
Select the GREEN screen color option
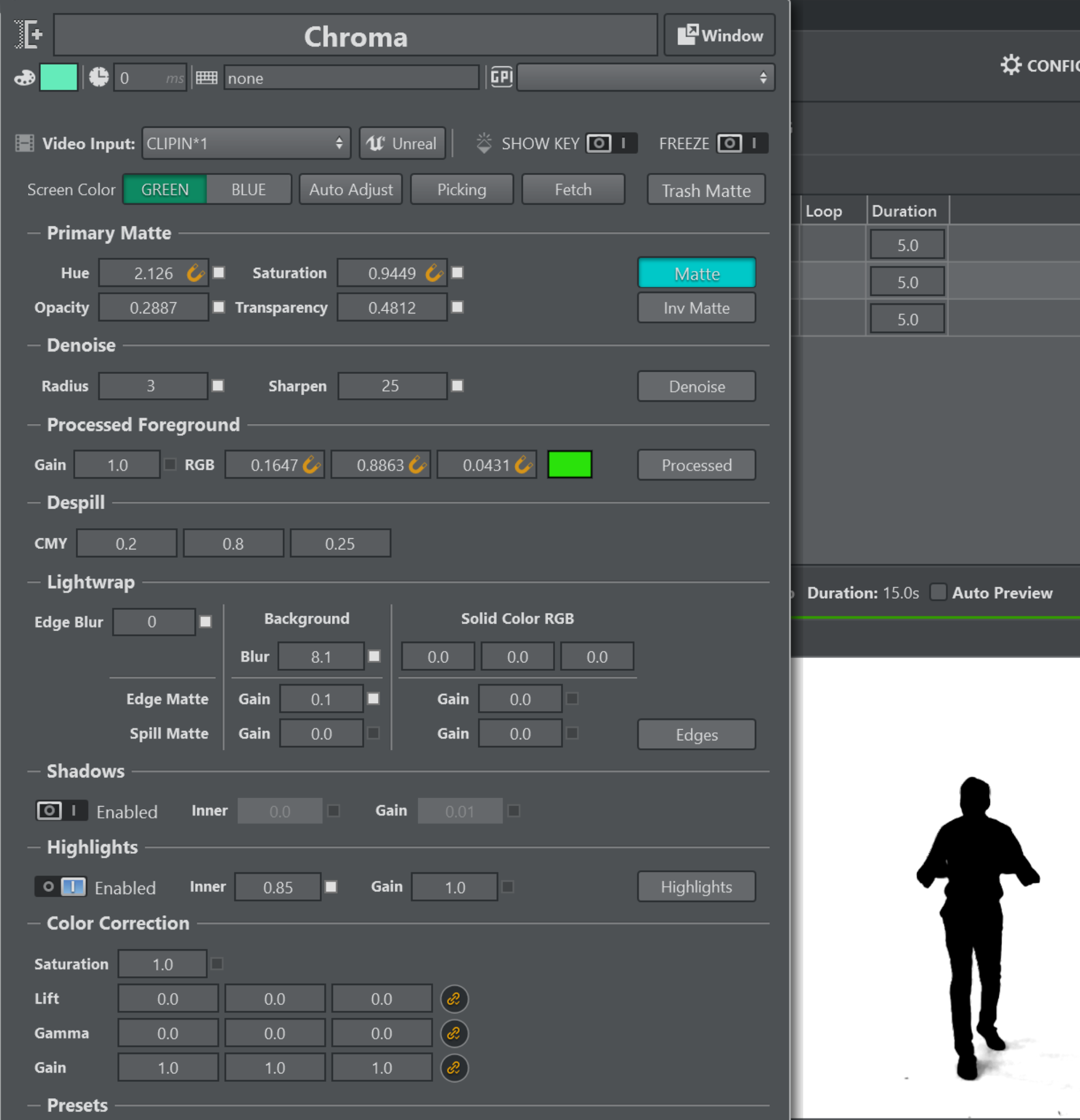164,190
